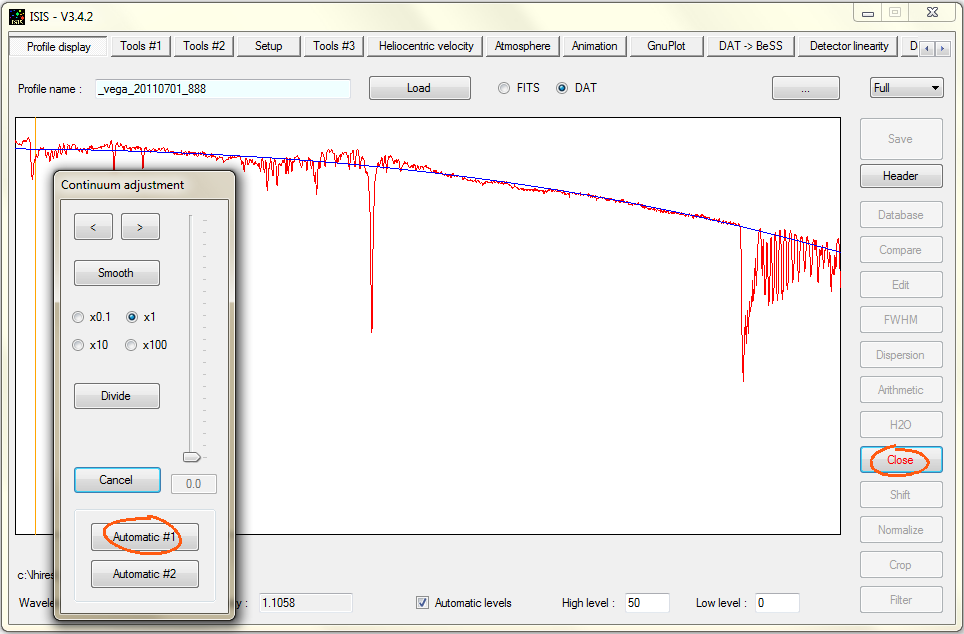The image size is (964, 634).
Task: Click the ISIS application icon in title bar
Action: pyautogui.click(x=17, y=13)
